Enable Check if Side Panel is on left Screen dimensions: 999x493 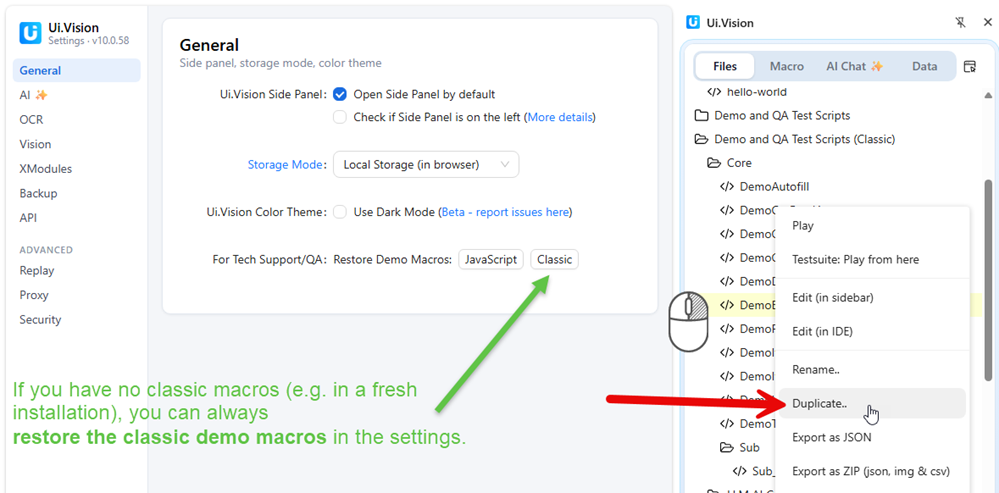tap(340, 117)
